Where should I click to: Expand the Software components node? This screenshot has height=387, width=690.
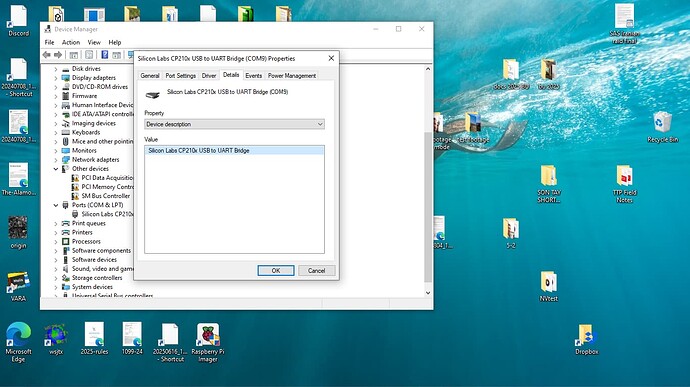pos(56,251)
